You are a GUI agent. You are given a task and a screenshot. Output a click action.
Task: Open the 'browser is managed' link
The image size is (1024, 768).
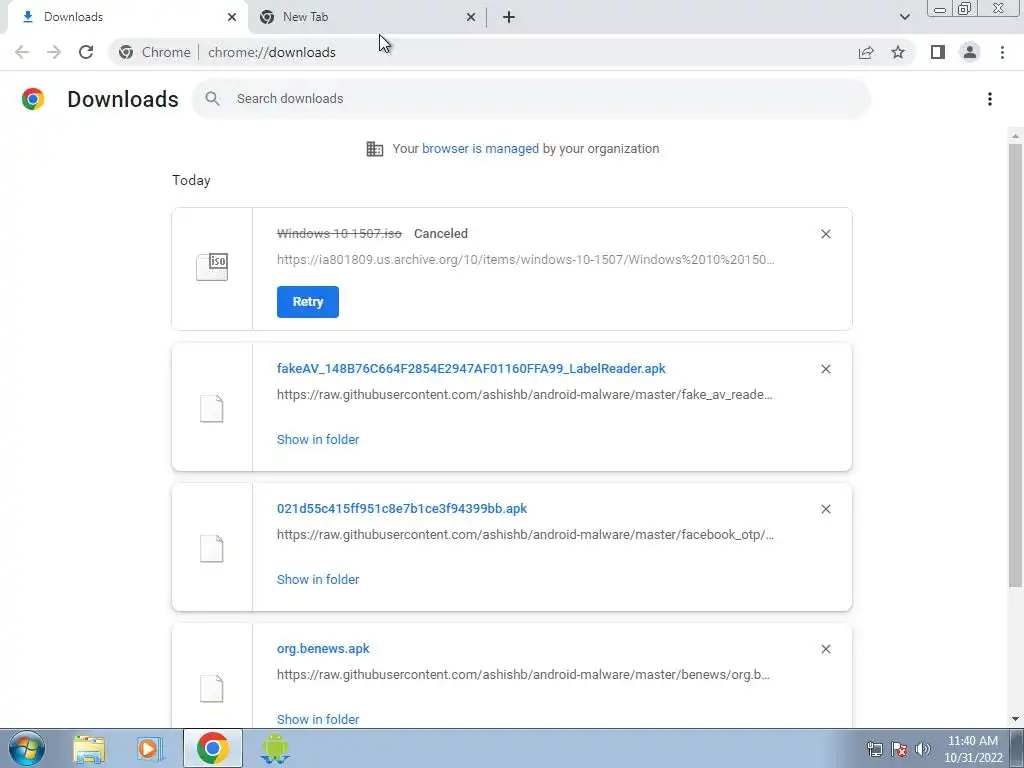pos(480,148)
